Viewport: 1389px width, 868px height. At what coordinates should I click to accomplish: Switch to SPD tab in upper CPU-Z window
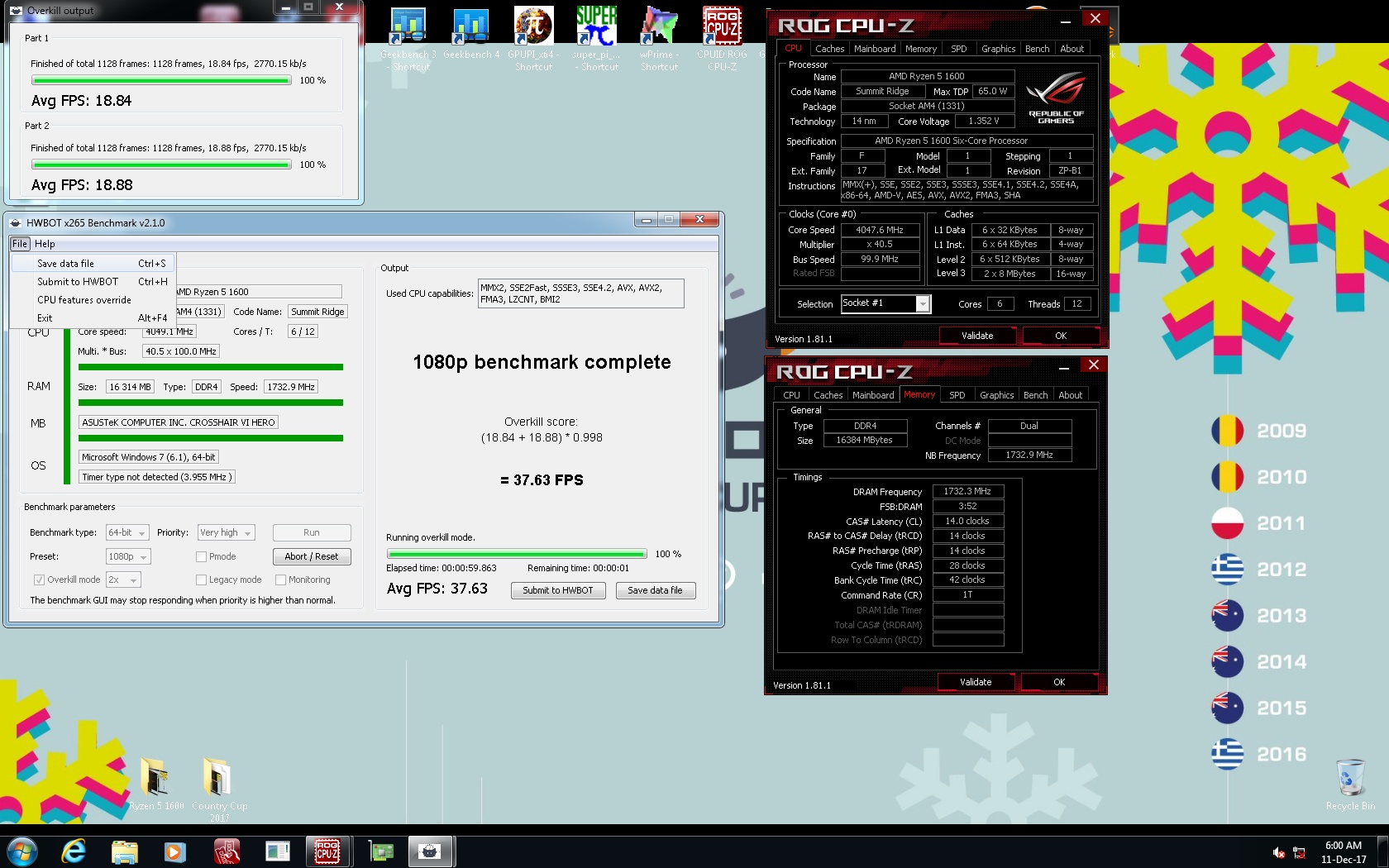(958, 49)
